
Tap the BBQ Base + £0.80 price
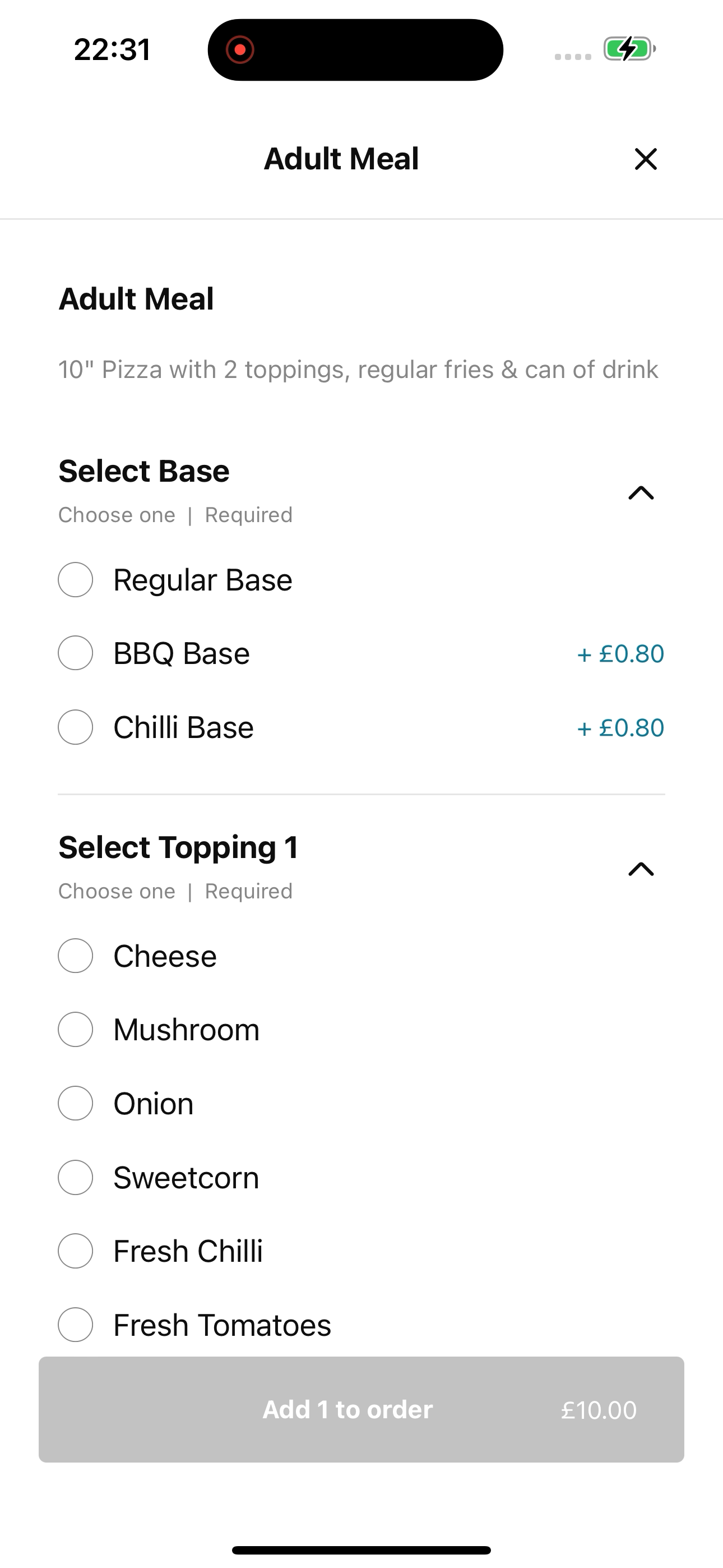[620, 654]
